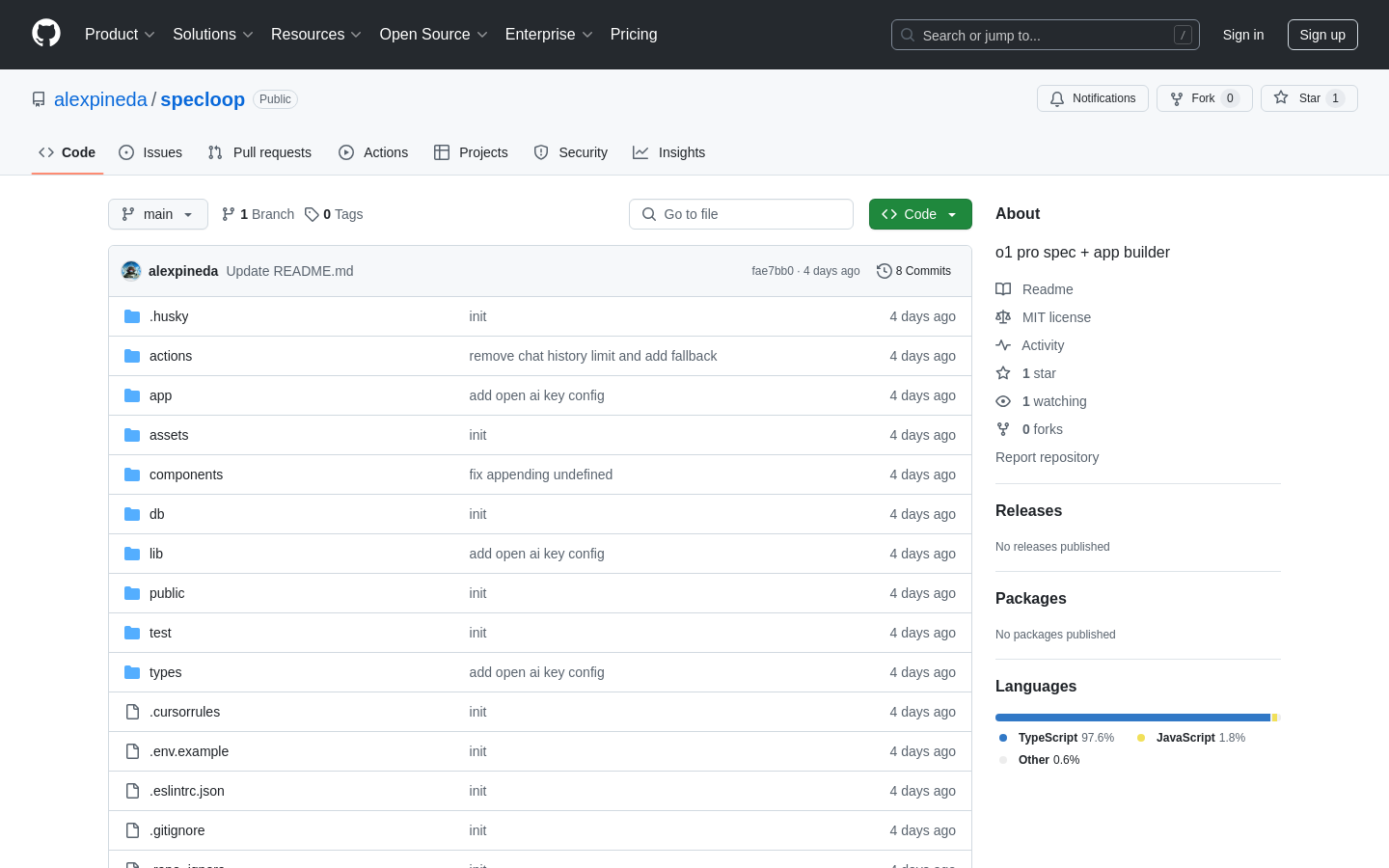1389x868 pixels.
Task: Click the star count badge showing 1
Action: 1336,98
